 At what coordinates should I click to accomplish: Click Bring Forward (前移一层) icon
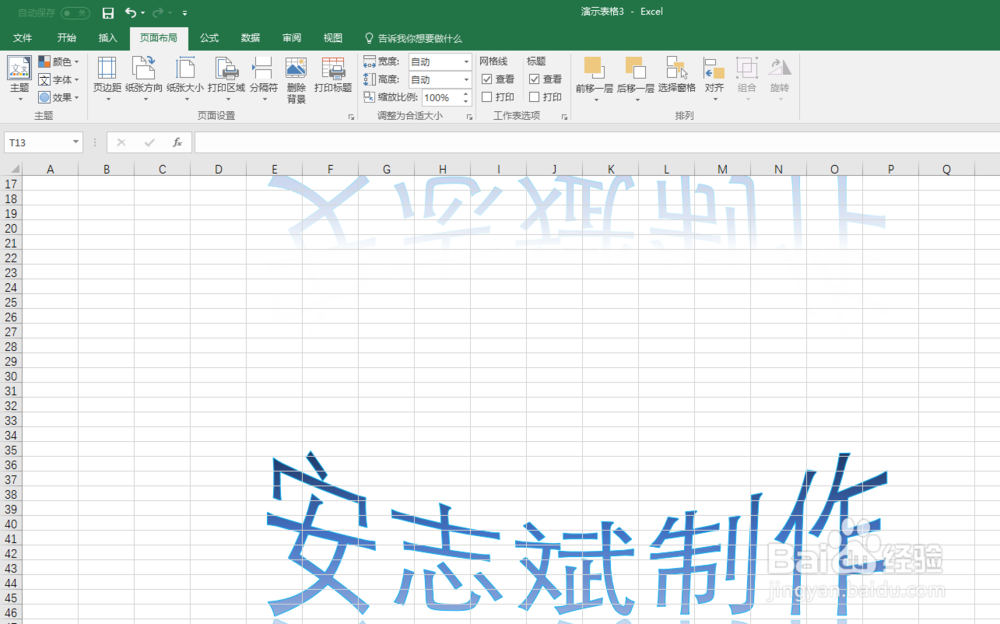point(594,68)
